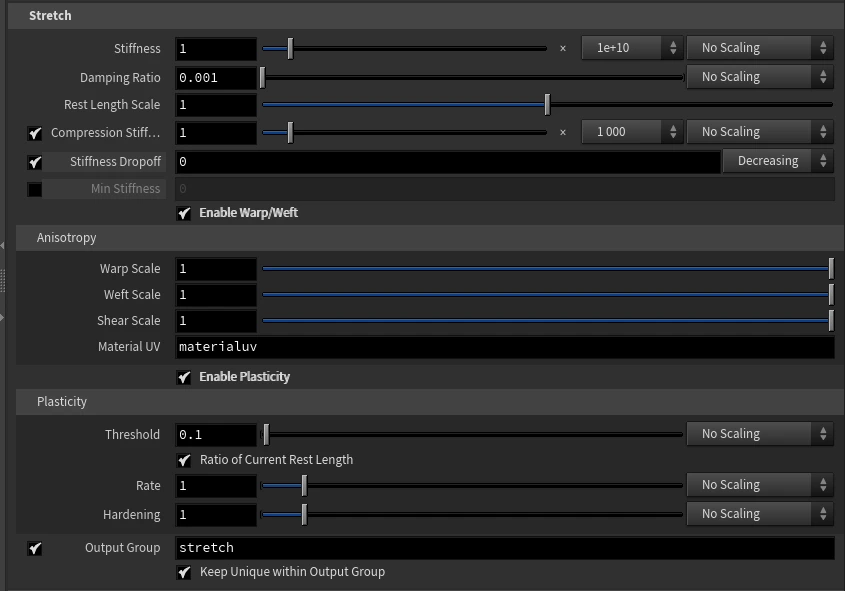Toggle Ratio of Current Rest Length
The image size is (845, 591).
tap(184, 460)
